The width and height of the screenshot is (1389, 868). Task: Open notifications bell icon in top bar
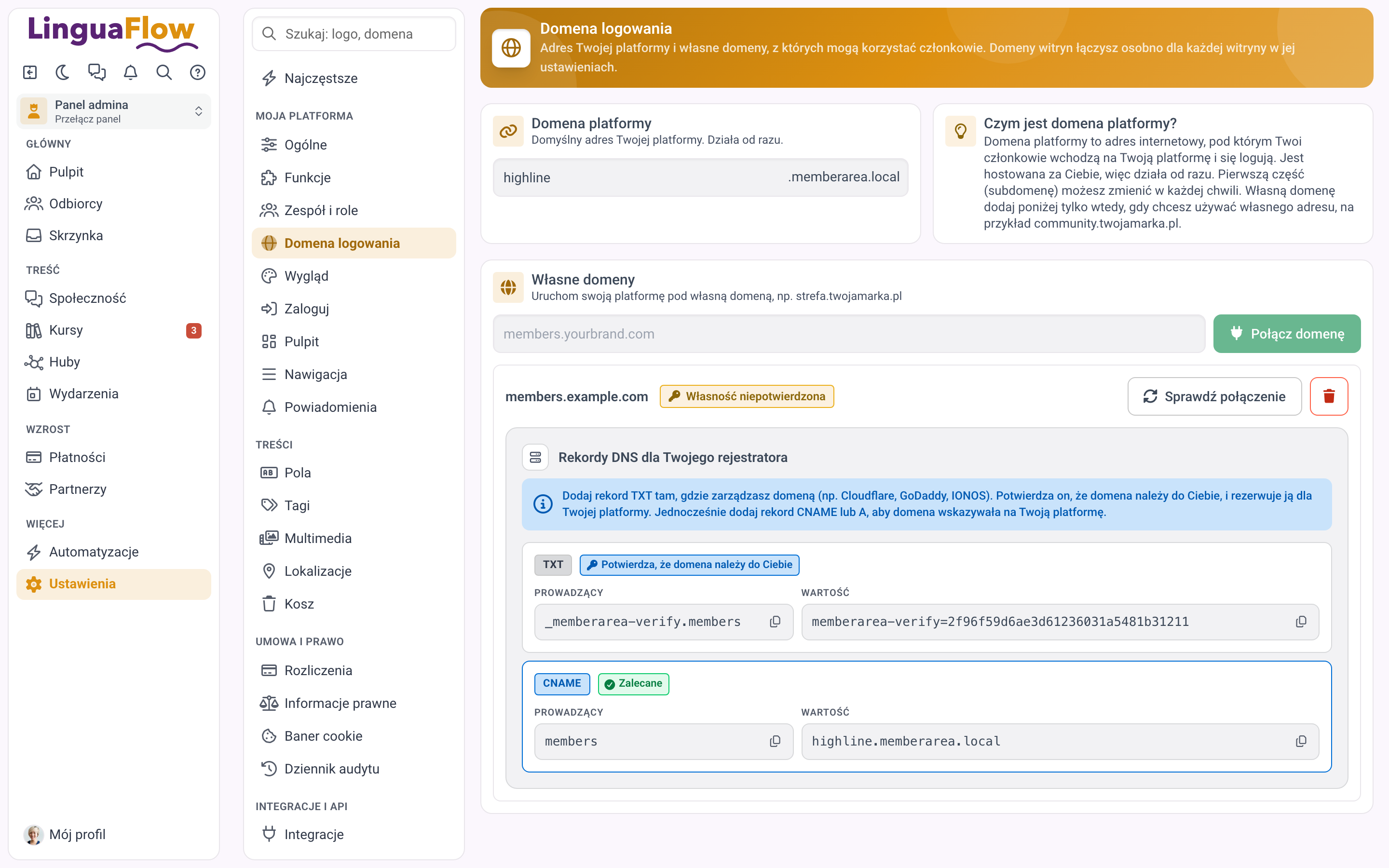click(131, 72)
